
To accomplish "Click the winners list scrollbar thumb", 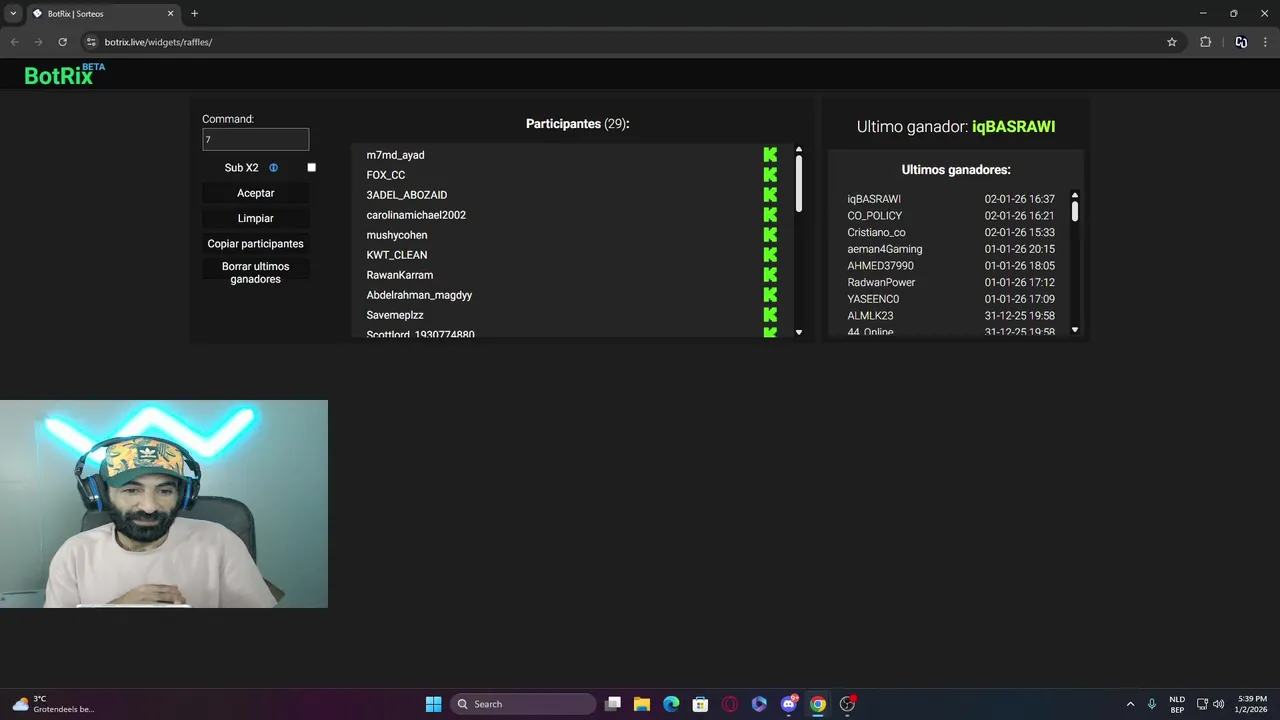I will pyautogui.click(x=1075, y=211).
